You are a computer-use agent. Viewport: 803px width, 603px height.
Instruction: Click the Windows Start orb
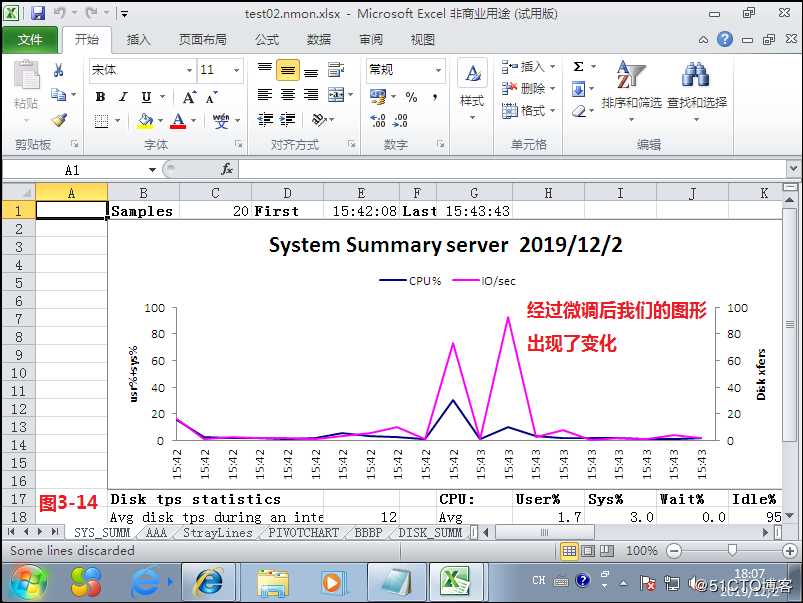(x=28, y=582)
